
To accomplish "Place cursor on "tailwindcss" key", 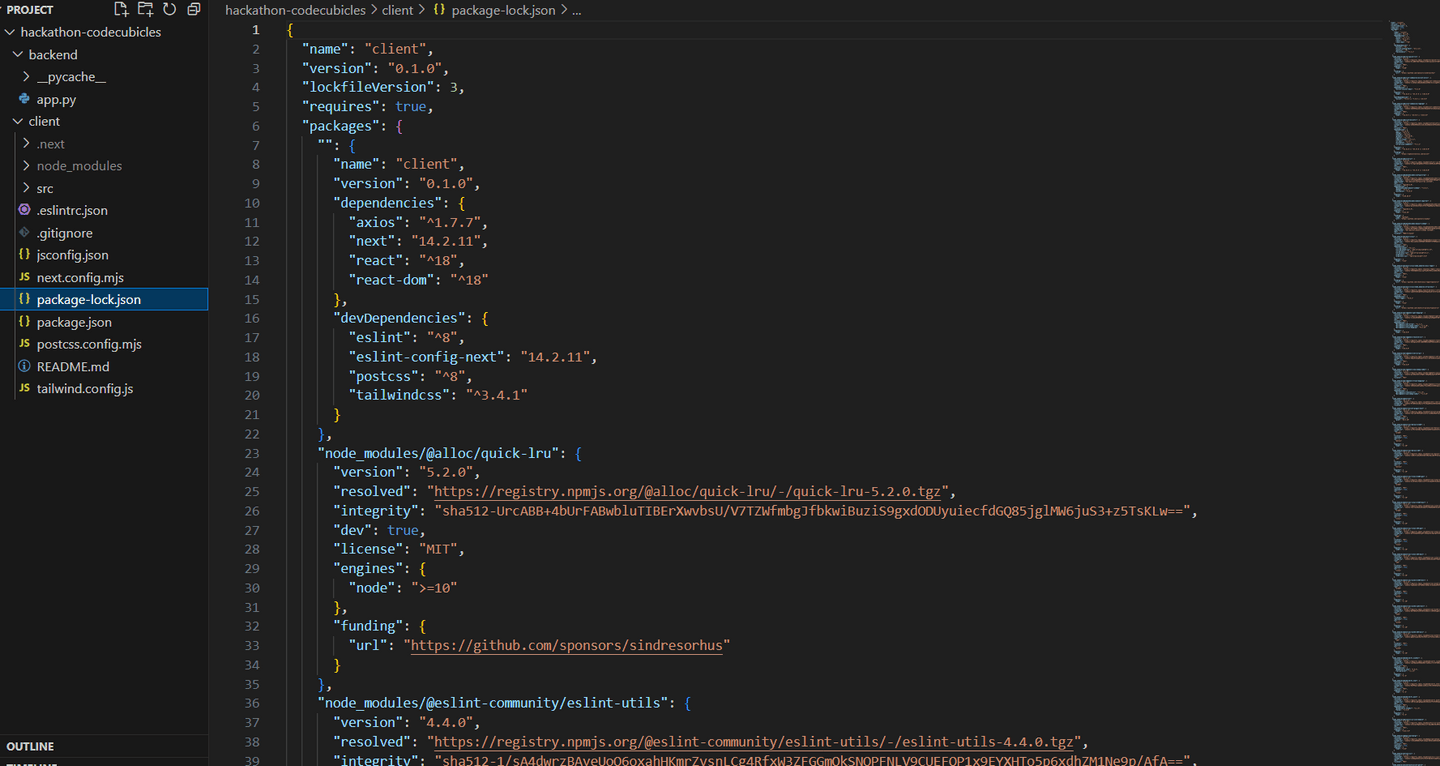I will coord(400,395).
